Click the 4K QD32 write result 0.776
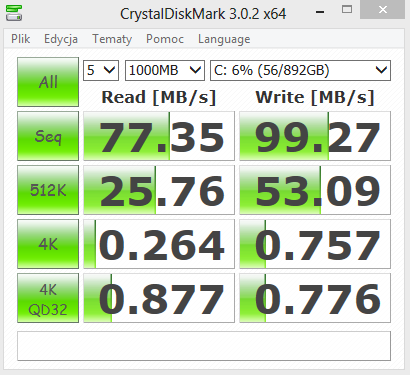Viewport: 410px width, 375px height. pos(315,298)
